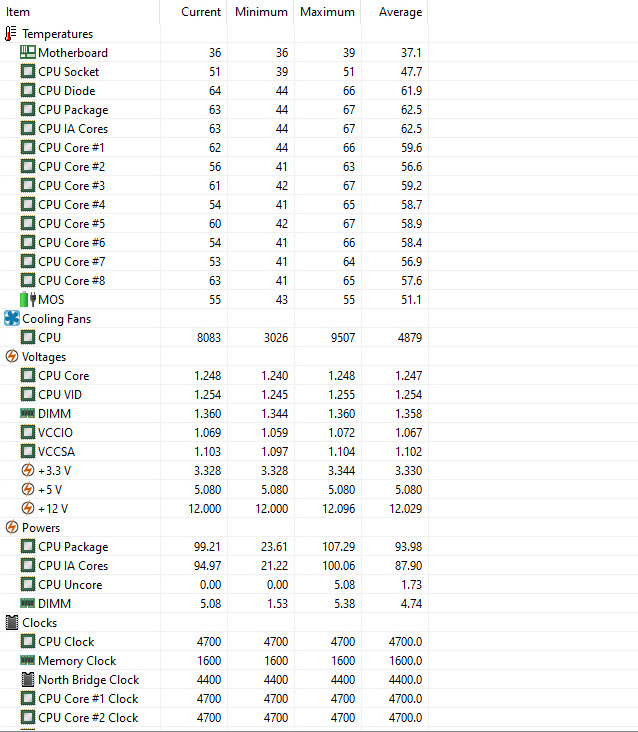Select the CPU Core #2 Clock label

[89, 718]
